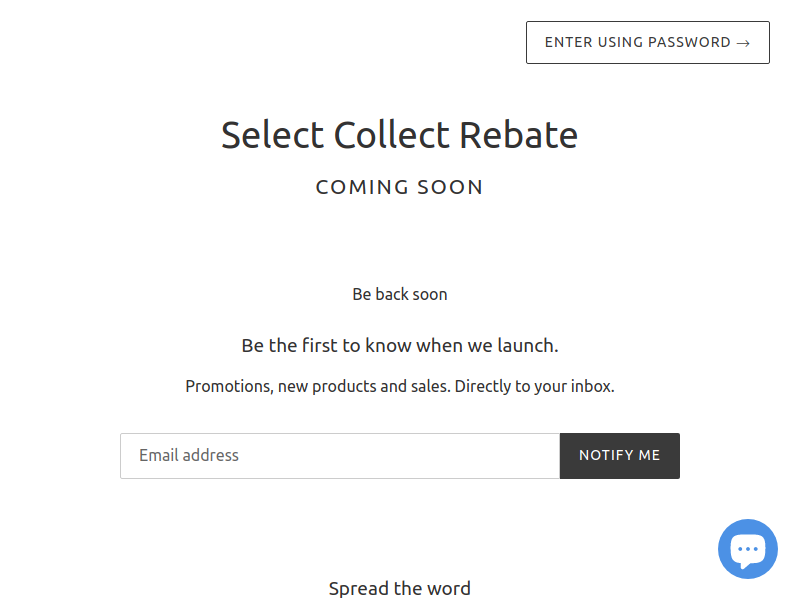Click the Email address placeholder text
The image size is (800, 600).
click(189, 456)
